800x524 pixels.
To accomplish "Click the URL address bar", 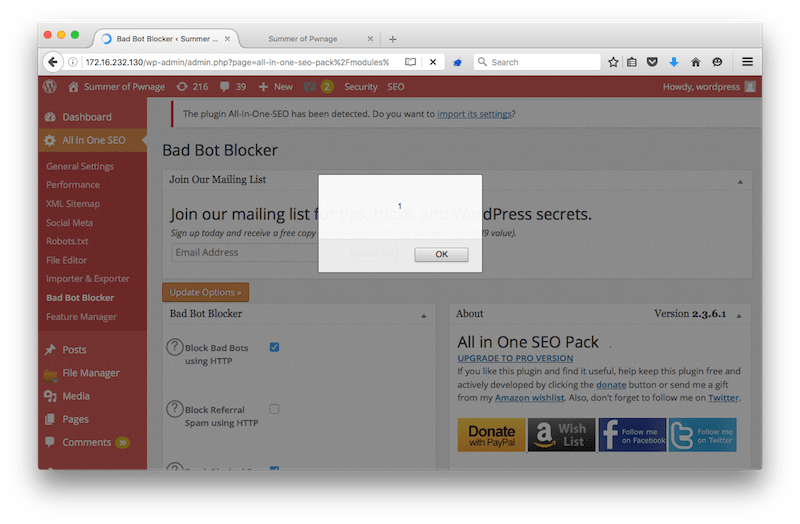I will click(237, 62).
